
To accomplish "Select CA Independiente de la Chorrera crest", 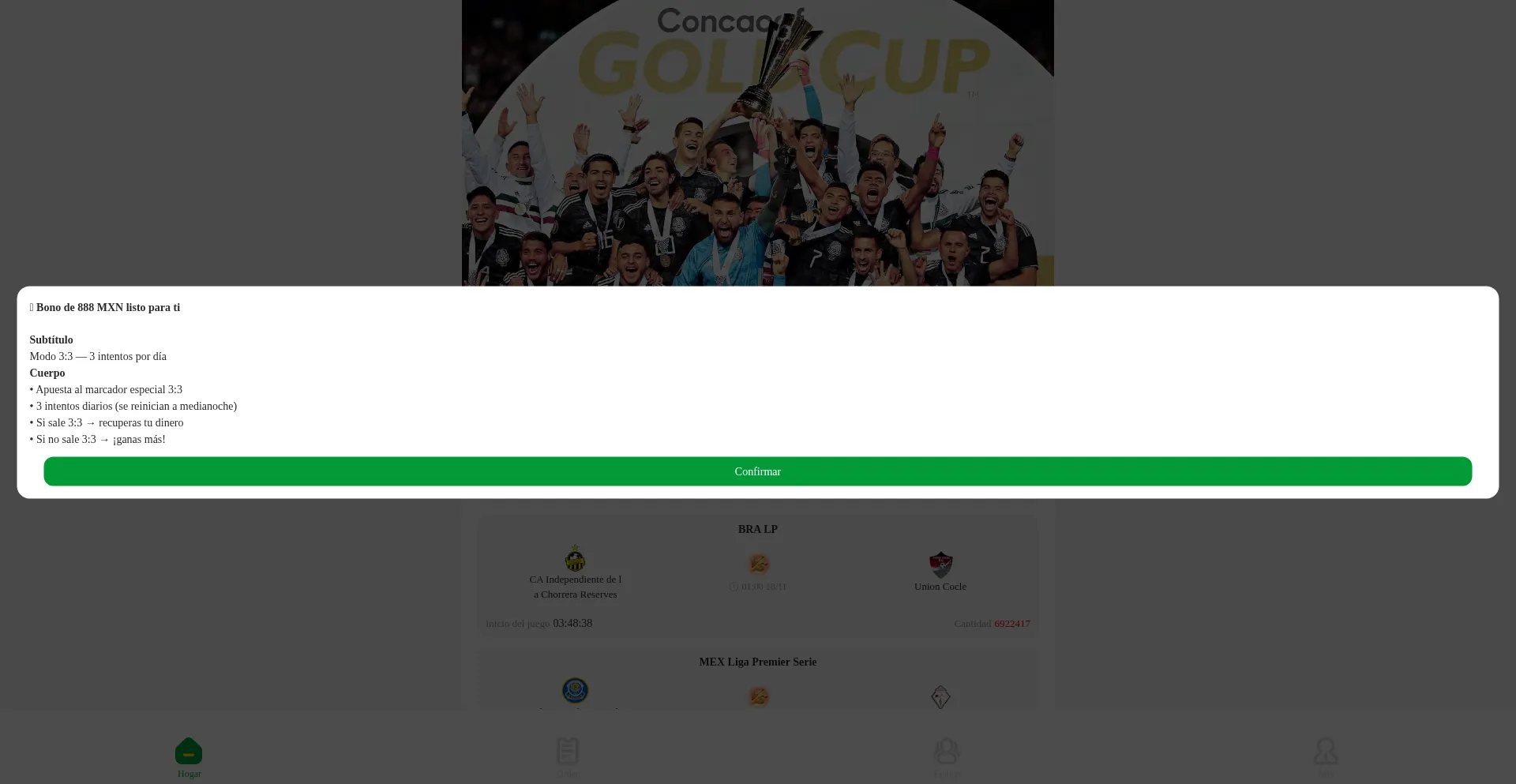I will (x=576, y=558).
